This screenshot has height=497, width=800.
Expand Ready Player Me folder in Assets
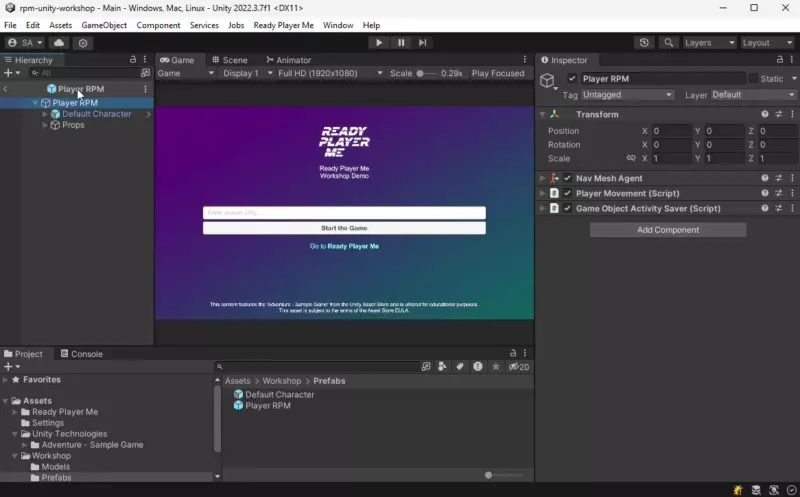15,412
